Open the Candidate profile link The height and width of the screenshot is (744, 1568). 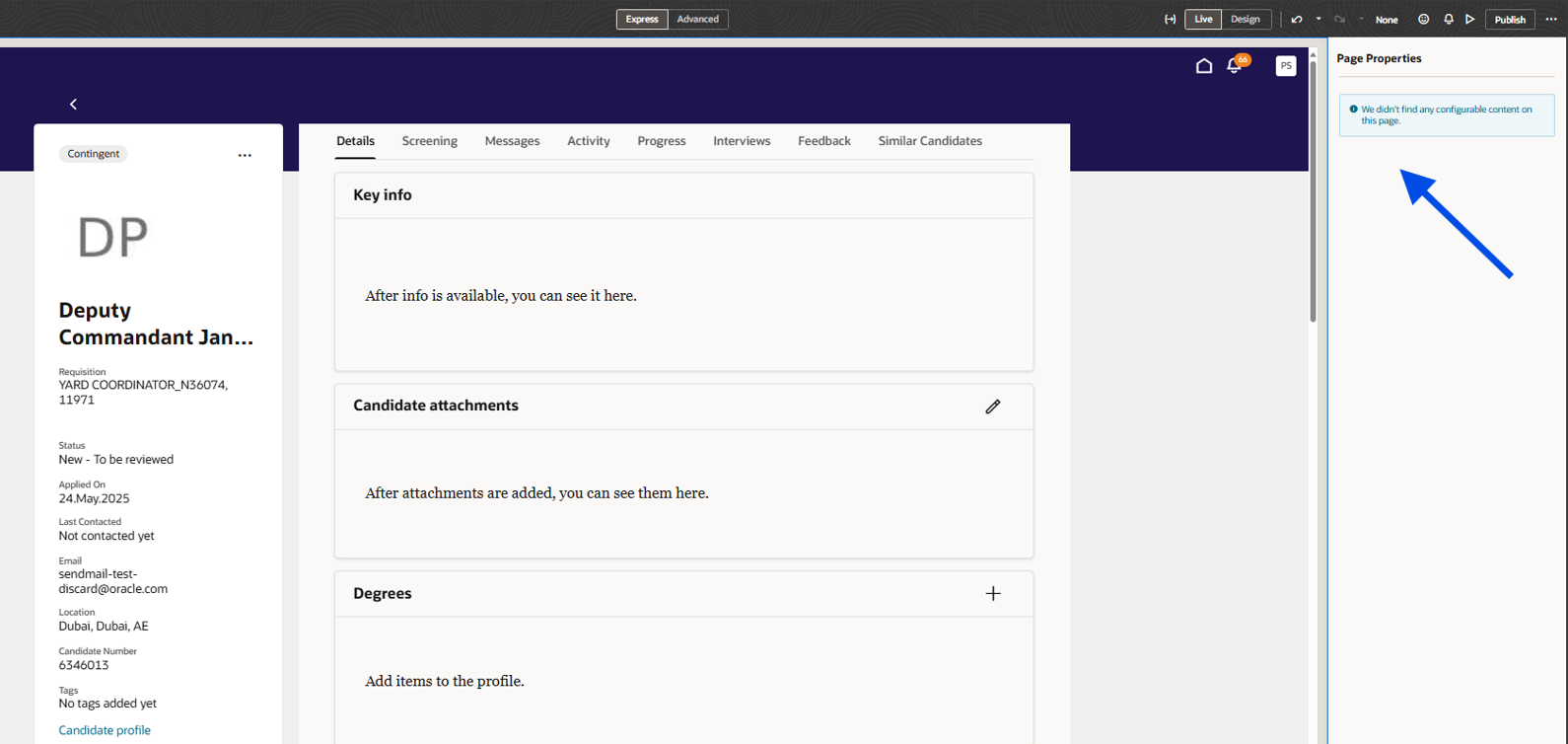tap(105, 730)
